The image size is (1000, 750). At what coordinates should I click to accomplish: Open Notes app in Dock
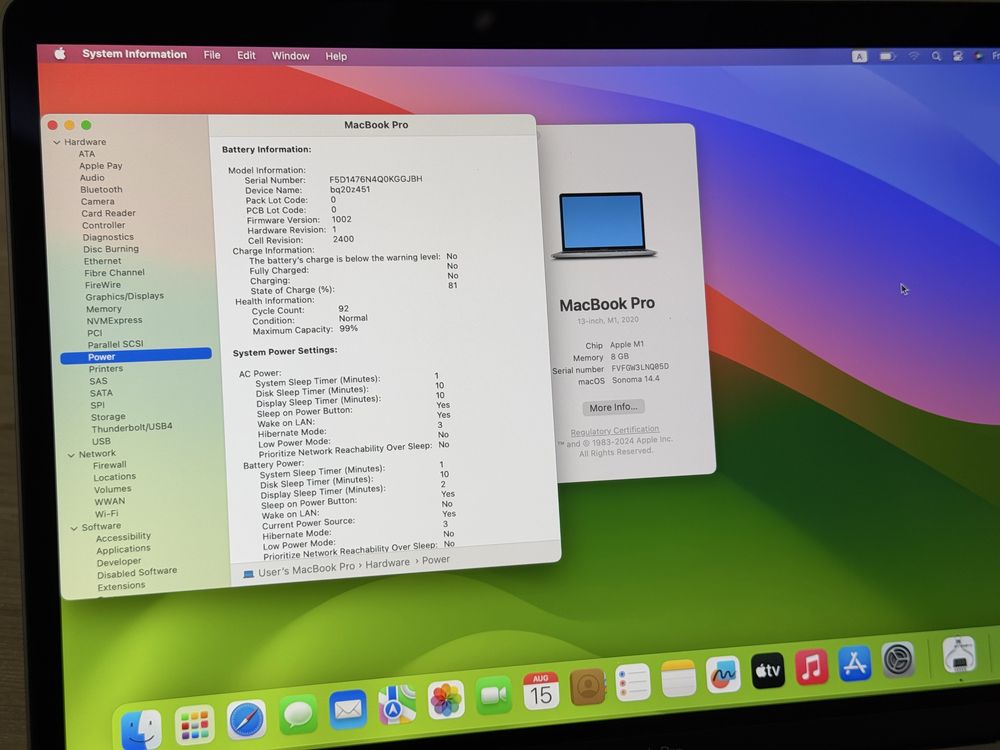click(x=678, y=678)
